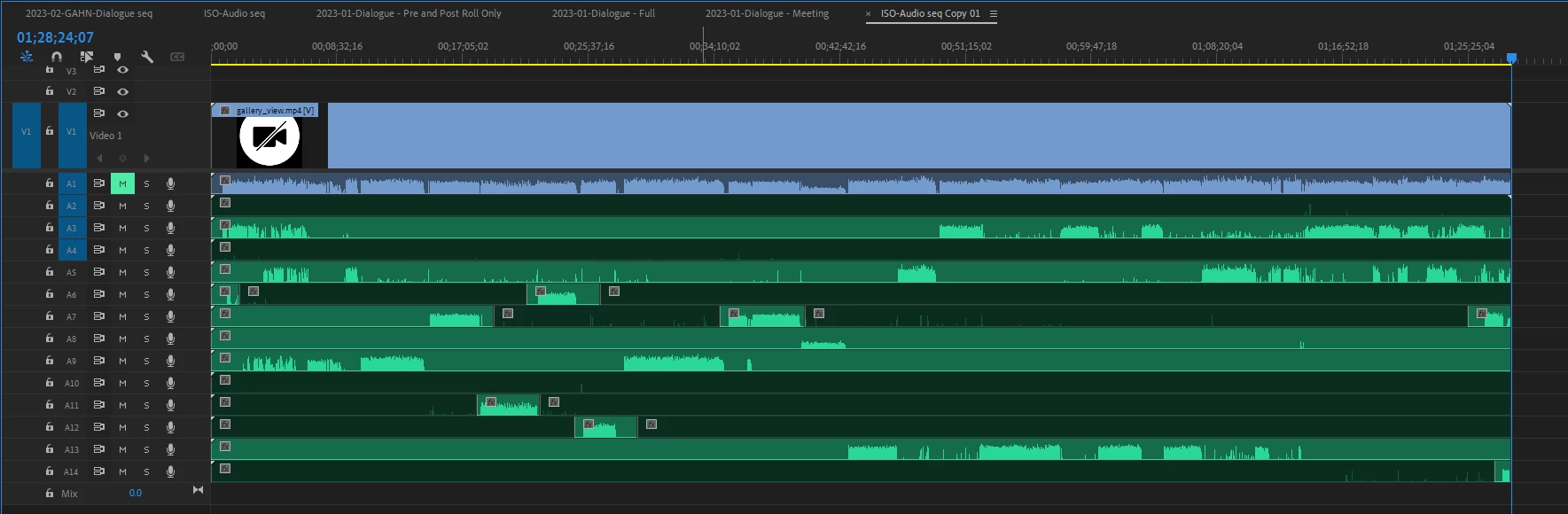Toggle sync lock on track A10
This screenshot has width=1568, height=514.
(99, 383)
